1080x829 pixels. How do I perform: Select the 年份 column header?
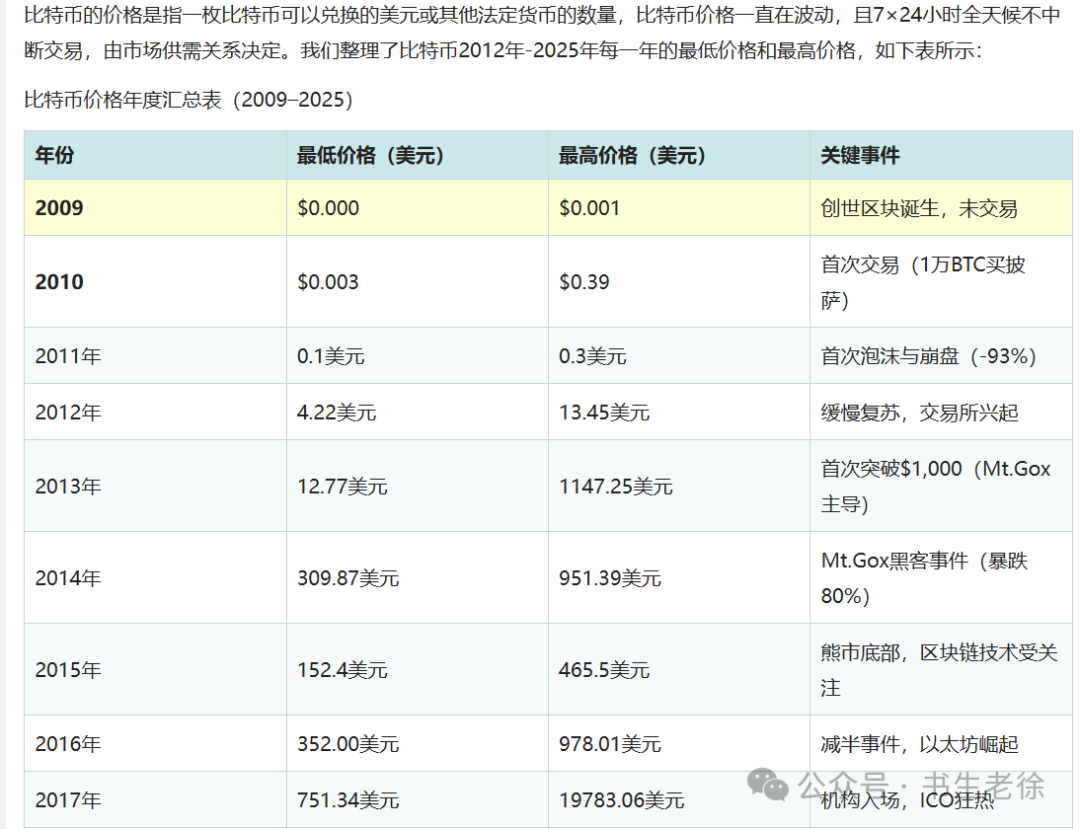click(x=156, y=155)
